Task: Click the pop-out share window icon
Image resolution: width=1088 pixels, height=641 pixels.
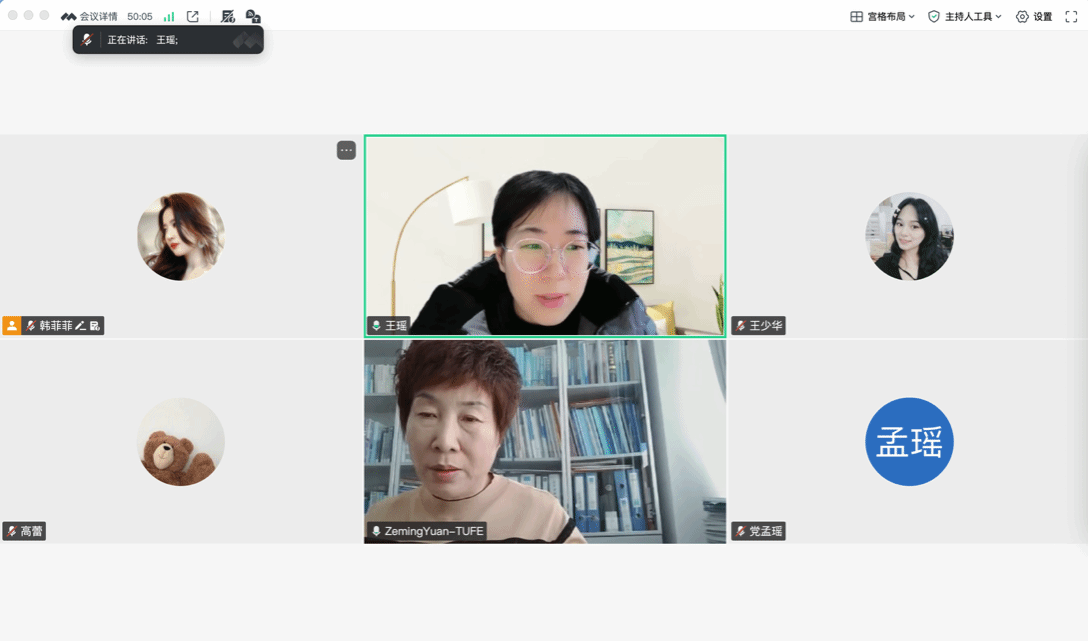Action: point(193,17)
